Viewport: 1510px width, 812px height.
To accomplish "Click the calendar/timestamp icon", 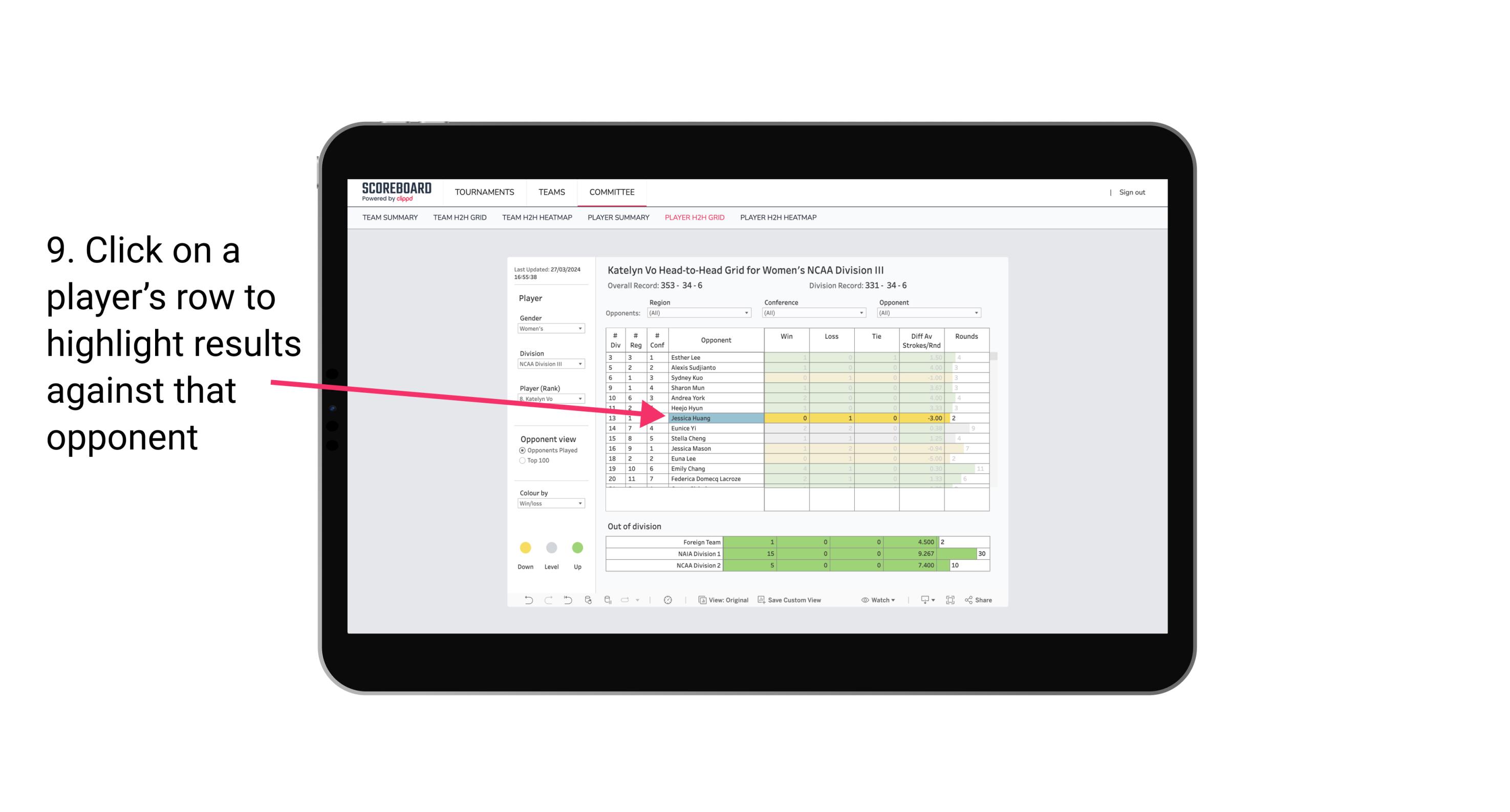I will pyautogui.click(x=668, y=601).
